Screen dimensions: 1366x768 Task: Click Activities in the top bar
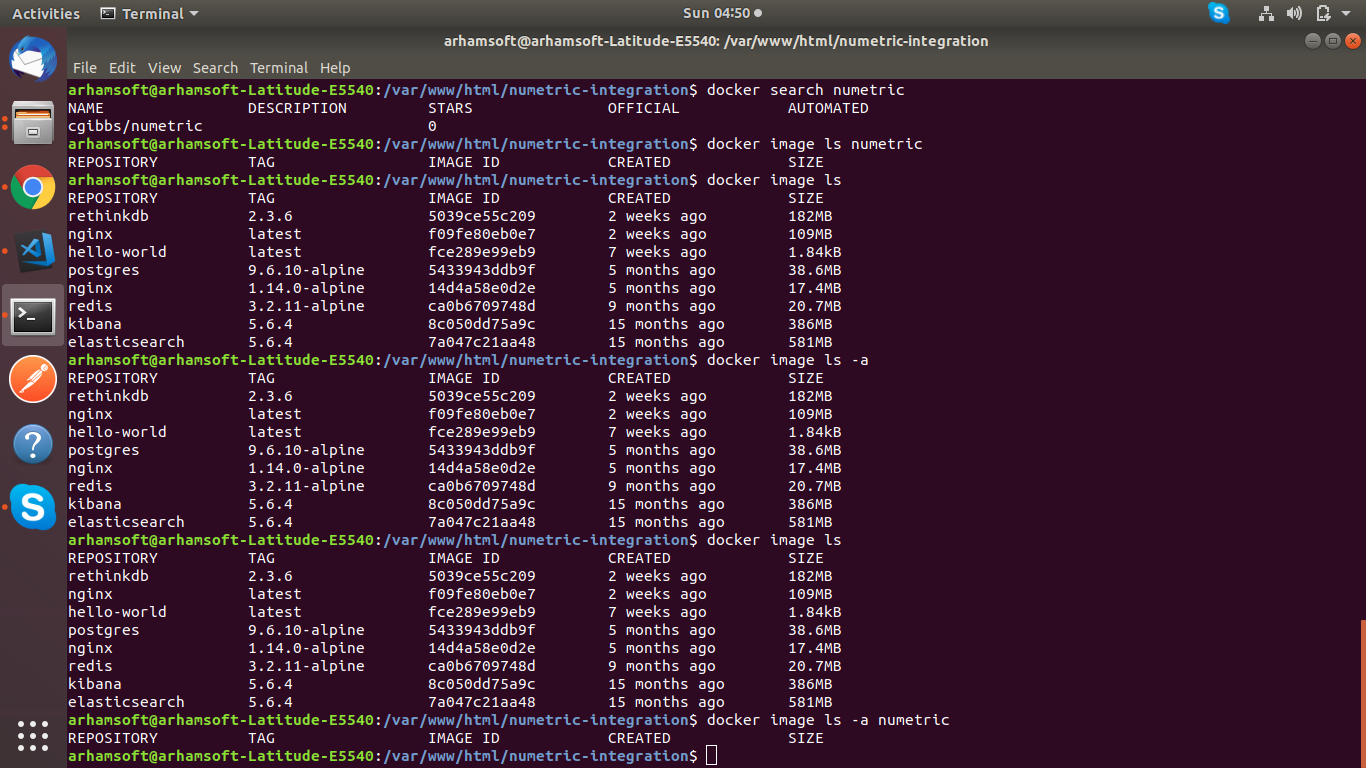tap(45, 13)
